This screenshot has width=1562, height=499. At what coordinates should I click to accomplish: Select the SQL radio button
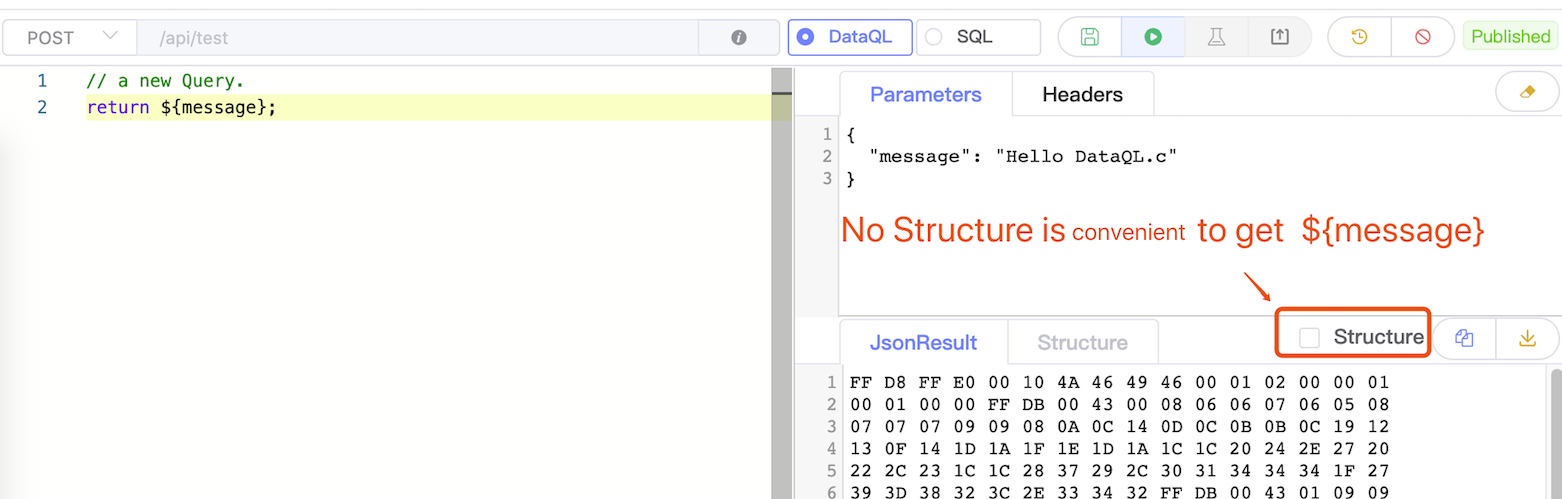(934, 37)
